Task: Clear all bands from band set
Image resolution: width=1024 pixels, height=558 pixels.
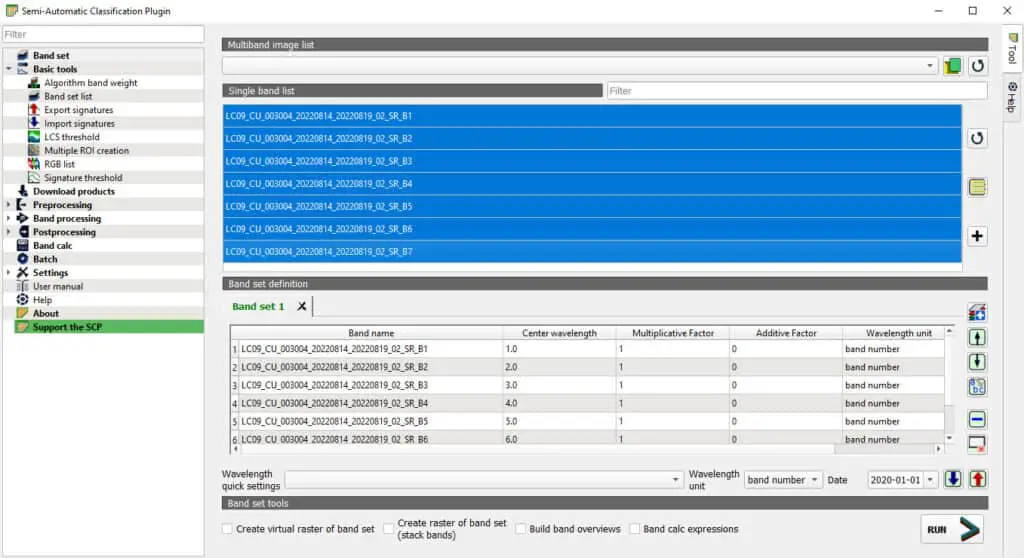Action: 977,444
